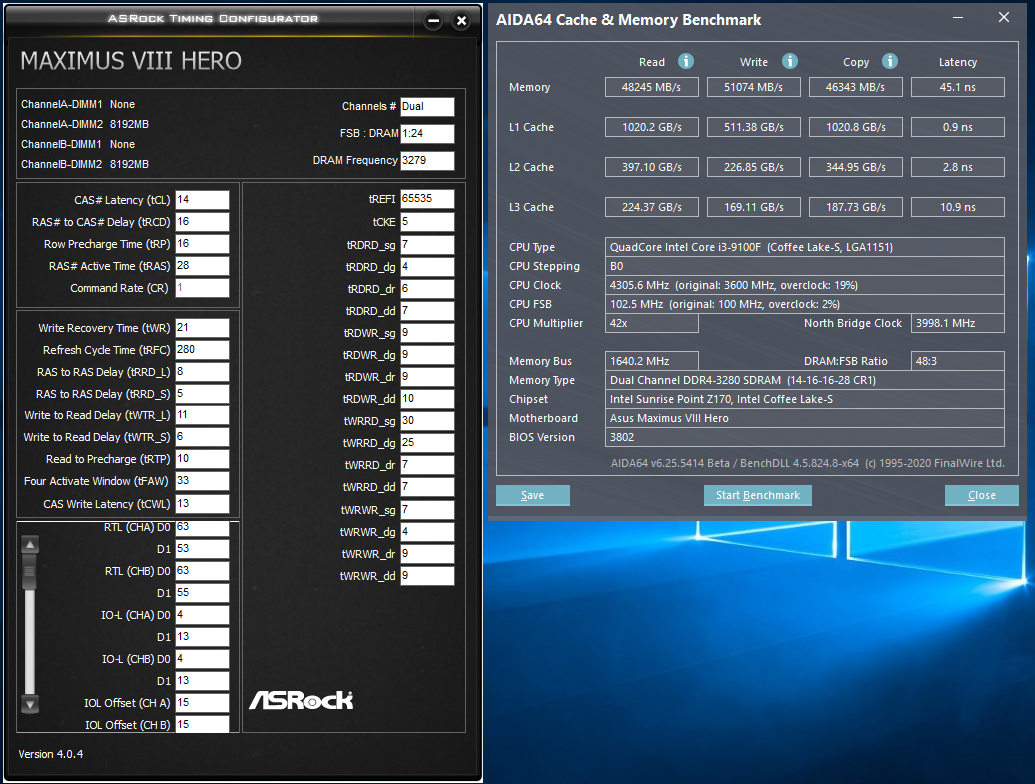Click the Memory Read result 48245 MB/s

tap(651, 87)
